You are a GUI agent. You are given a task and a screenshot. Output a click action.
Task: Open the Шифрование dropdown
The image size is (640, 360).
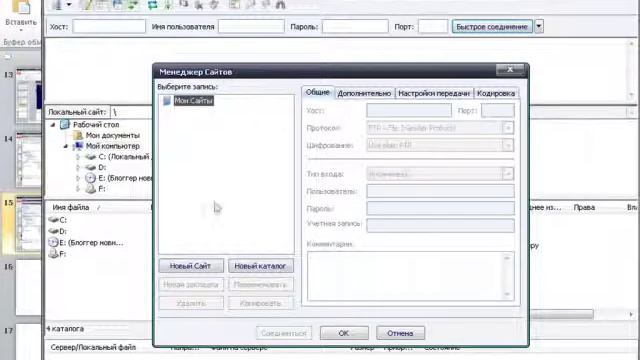(508, 145)
